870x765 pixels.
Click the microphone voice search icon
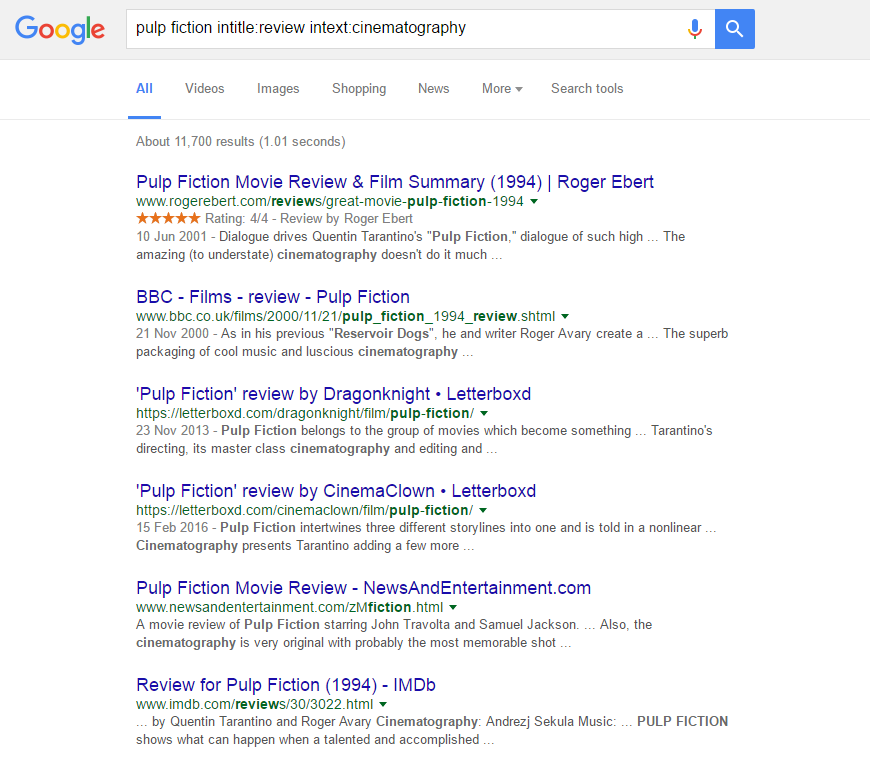coord(695,29)
